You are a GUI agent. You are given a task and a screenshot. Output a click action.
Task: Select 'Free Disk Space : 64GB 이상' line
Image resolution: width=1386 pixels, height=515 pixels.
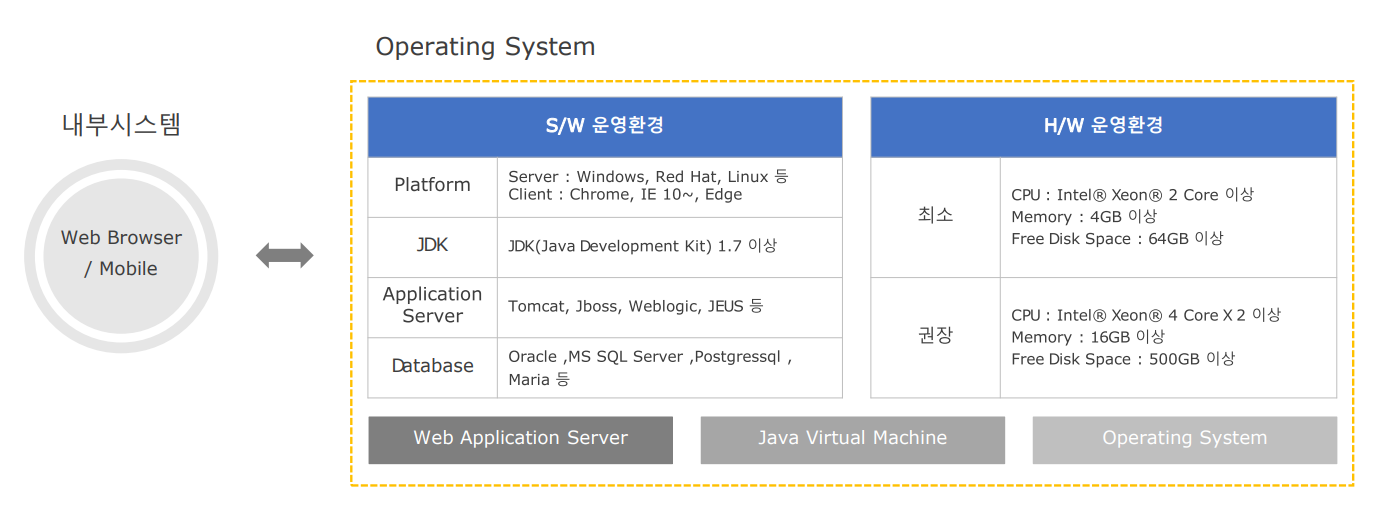click(x=1117, y=239)
